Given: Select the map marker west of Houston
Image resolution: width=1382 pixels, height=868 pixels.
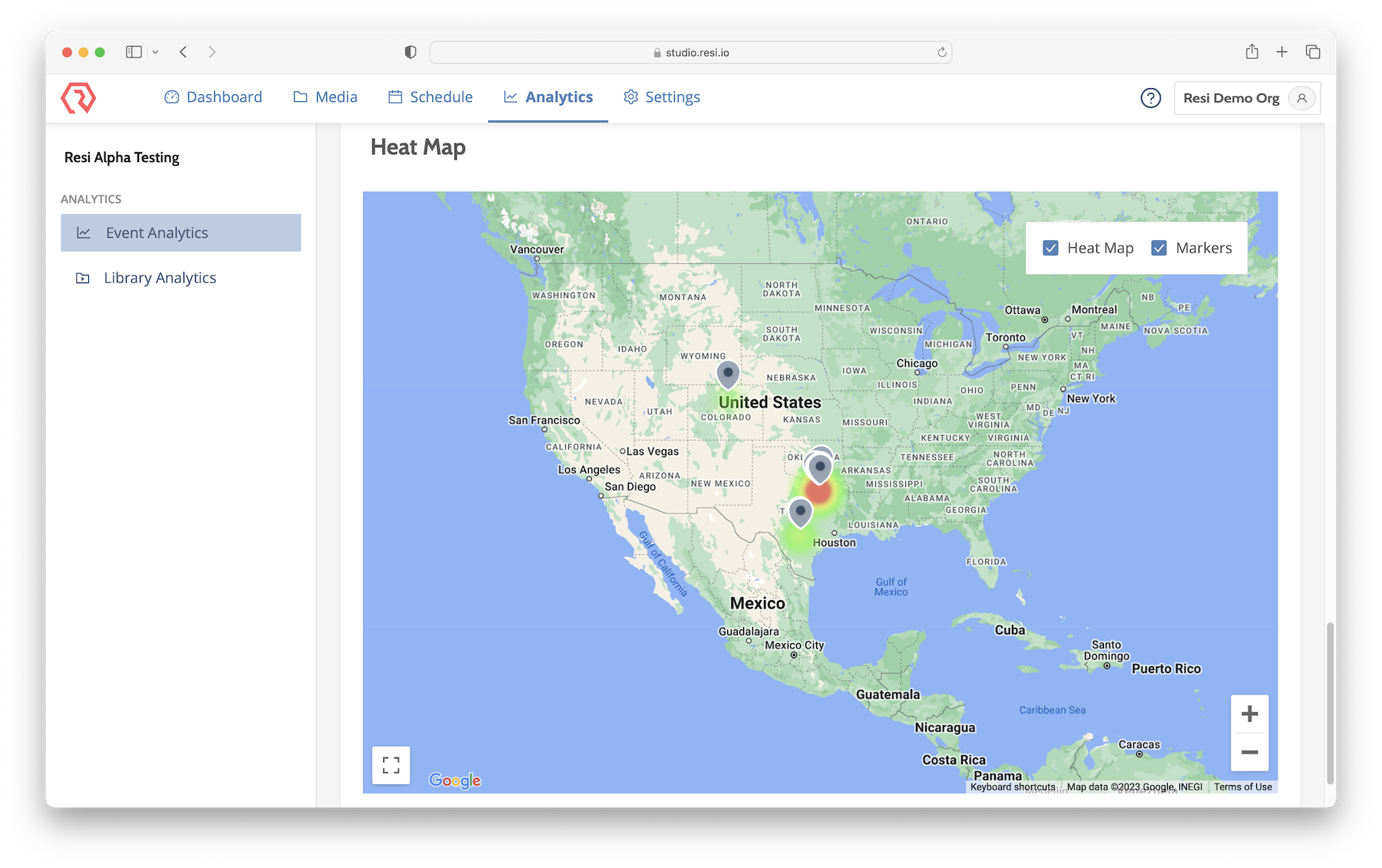Looking at the screenshot, I should 800,513.
